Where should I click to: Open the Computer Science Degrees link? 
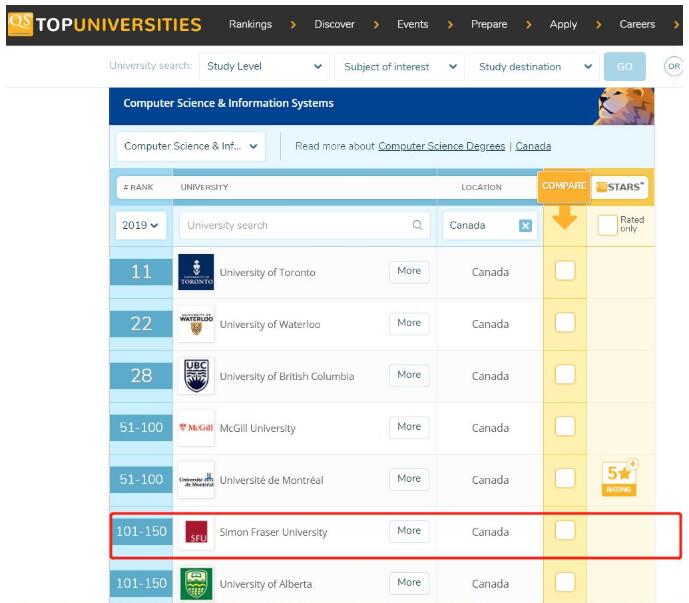click(x=441, y=146)
